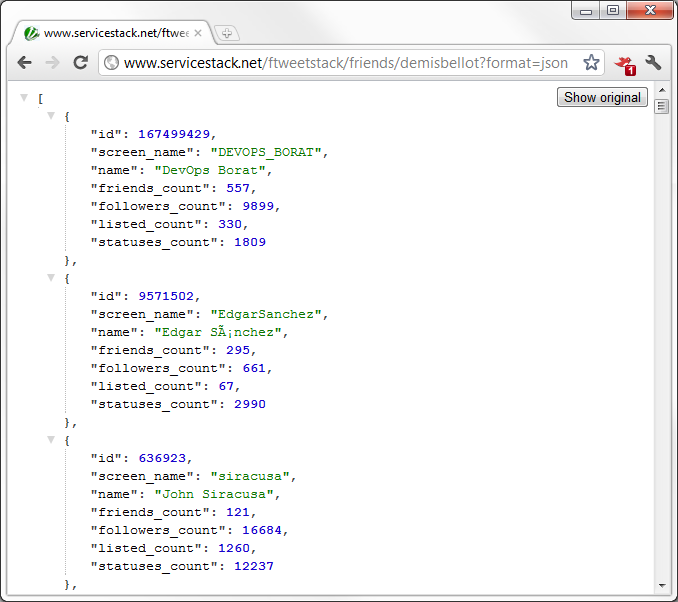Click the friends_count value 295
Image resolution: width=678 pixels, height=602 pixels.
tap(238, 350)
